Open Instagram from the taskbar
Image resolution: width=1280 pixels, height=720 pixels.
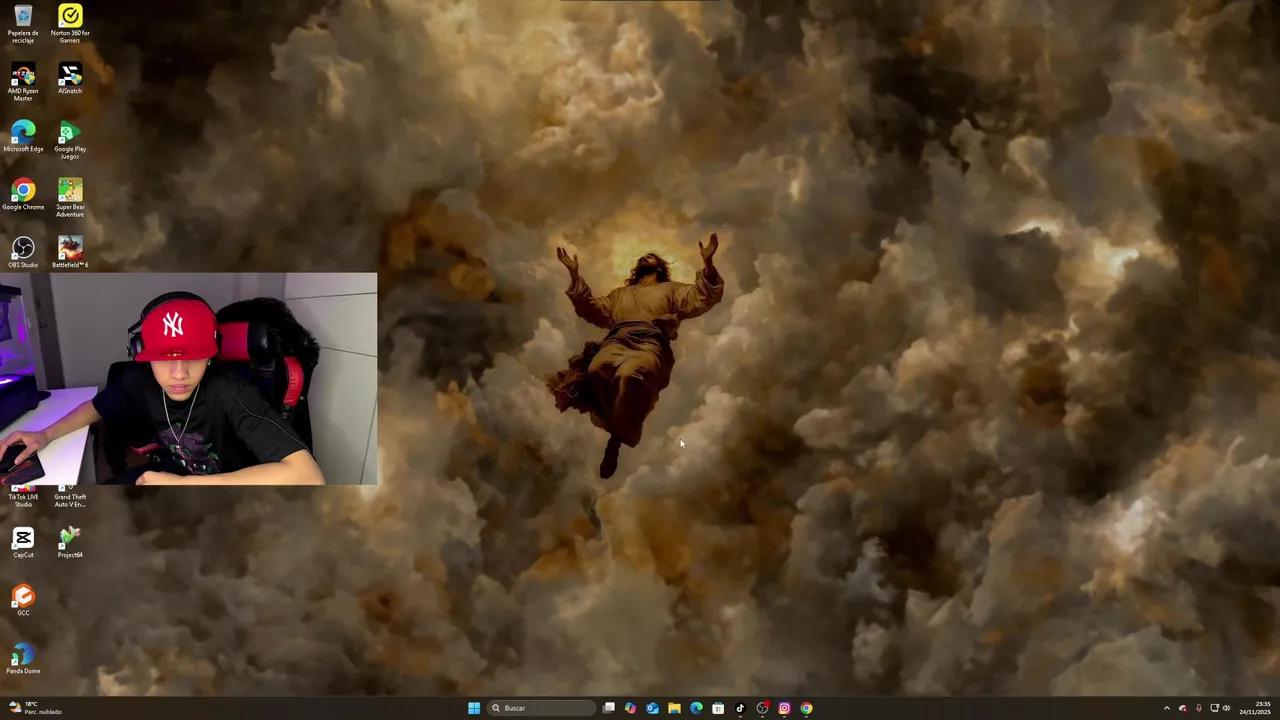[x=784, y=708]
